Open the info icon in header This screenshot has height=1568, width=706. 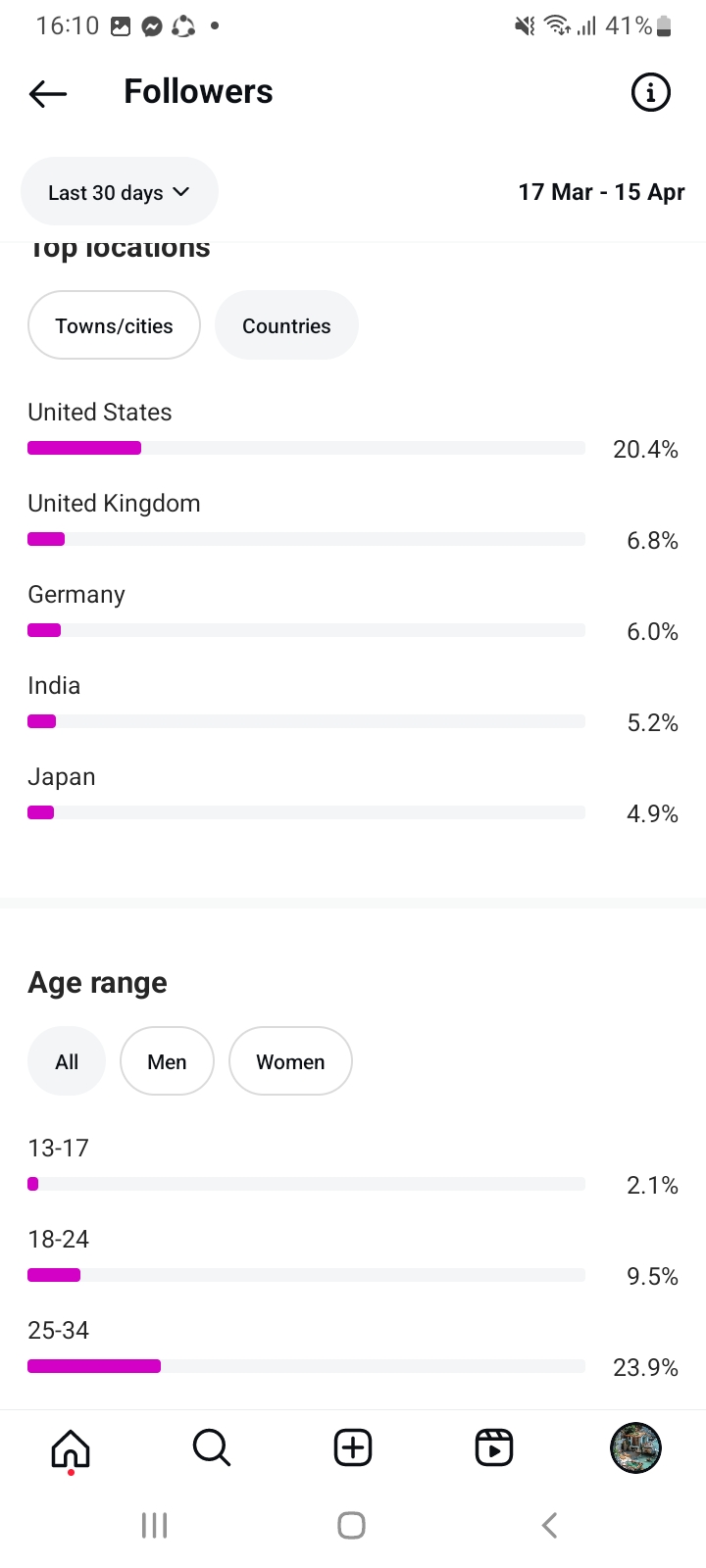(x=650, y=93)
